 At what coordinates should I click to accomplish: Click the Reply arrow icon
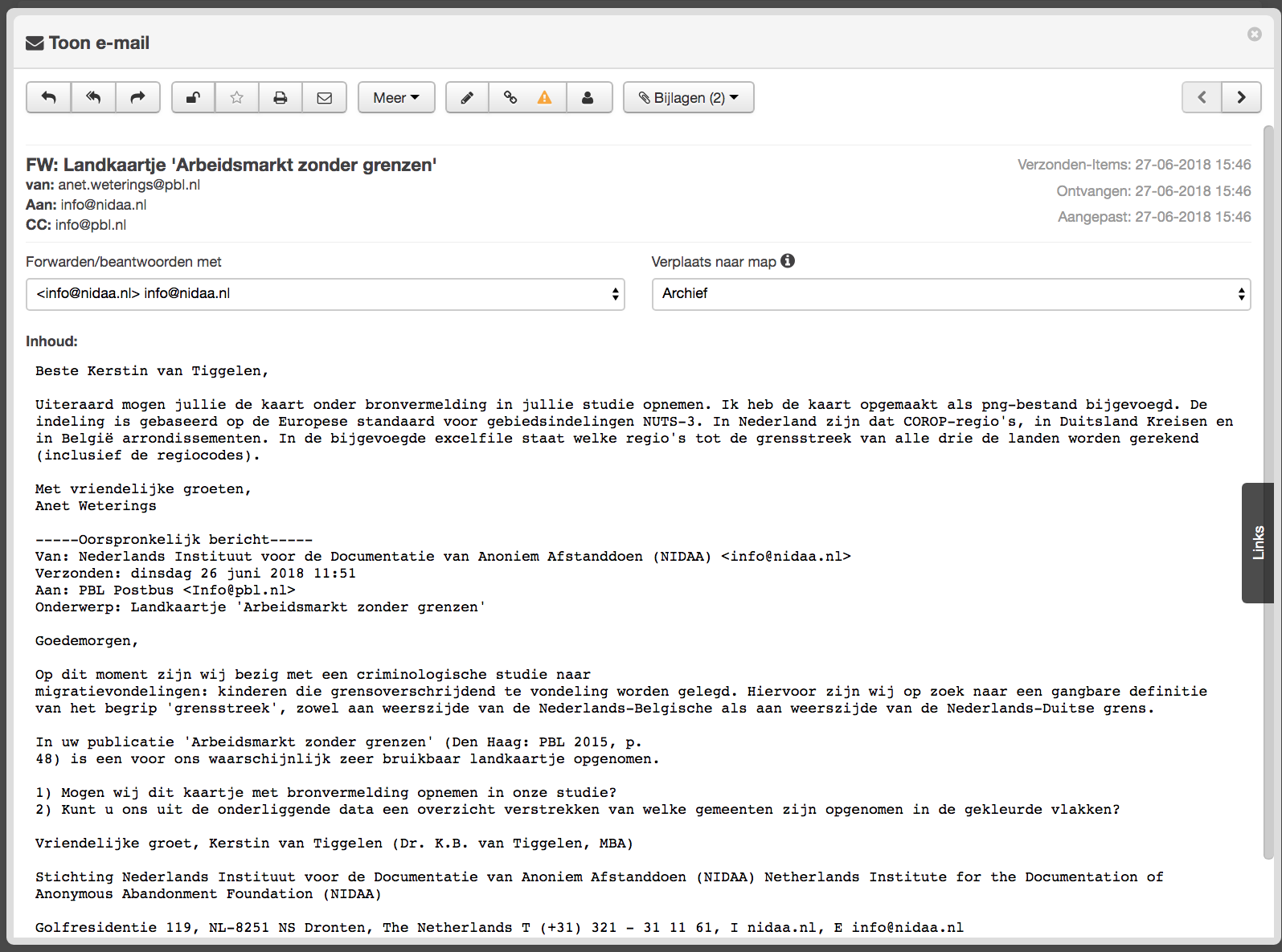[x=48, y=97]
